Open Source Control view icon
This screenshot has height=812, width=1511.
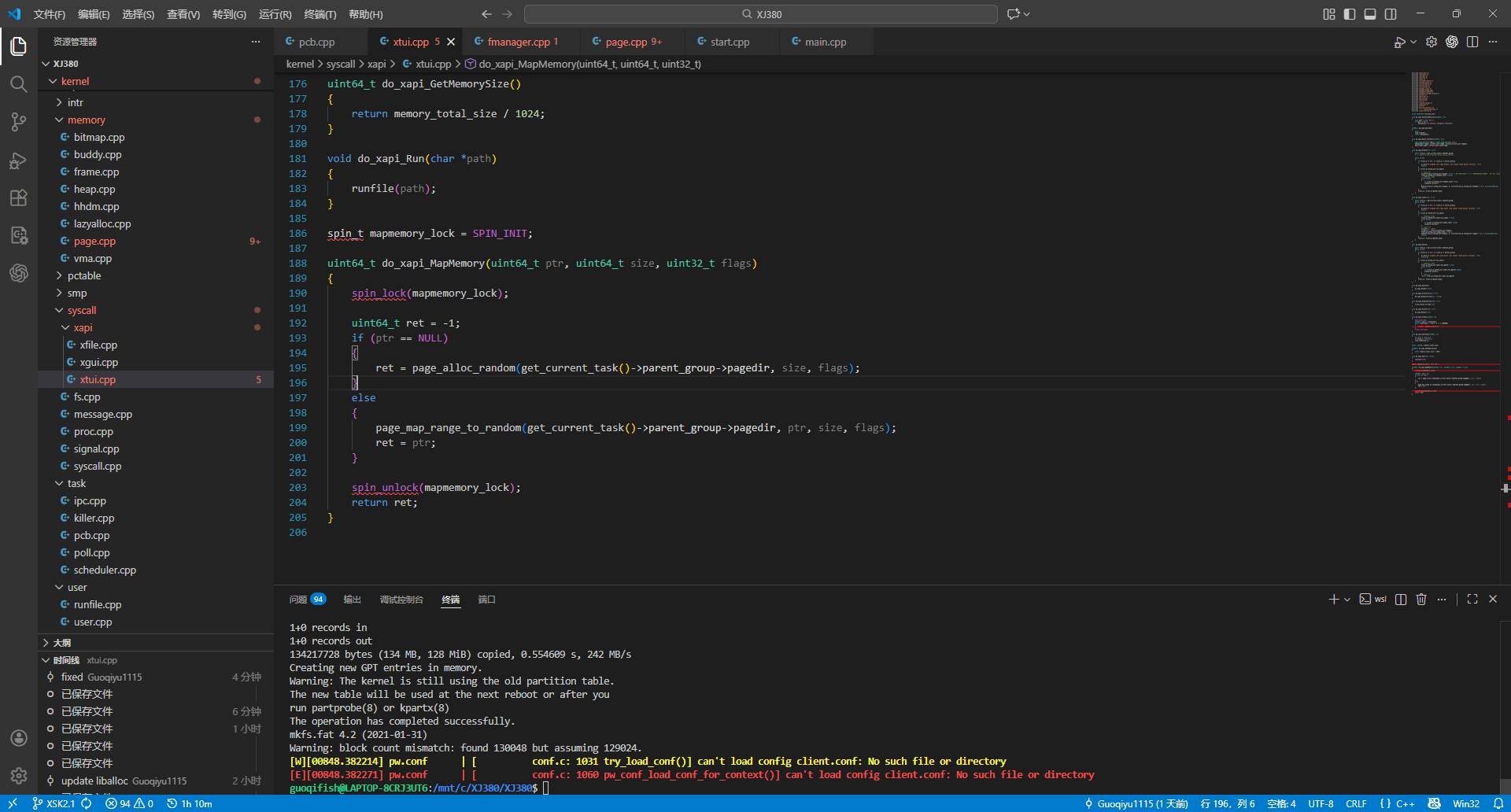pyautogui.click(x=19, y=122)
